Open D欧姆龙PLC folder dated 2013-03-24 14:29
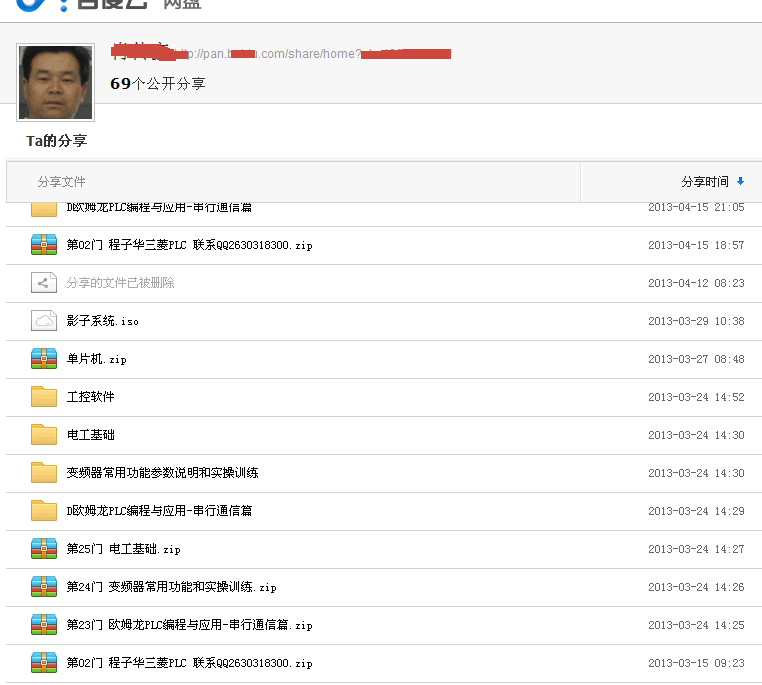The image size is (762, 685). tap(159, 511)
